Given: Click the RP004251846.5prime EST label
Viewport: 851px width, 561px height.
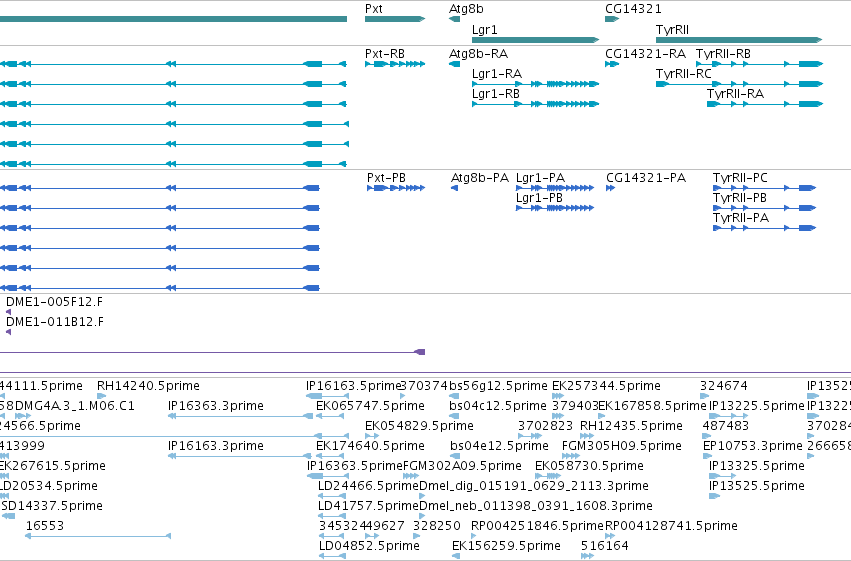Looking at the screenshot, I should pos(537,526).
